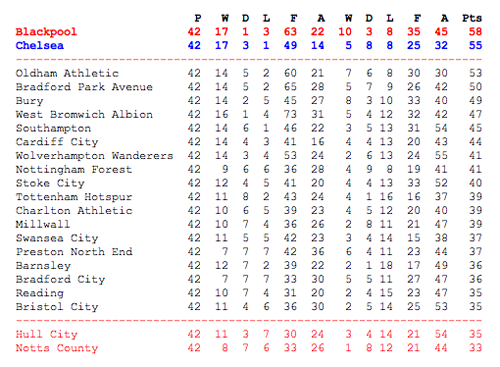Image resolution: width=500 pixels, height=367 pixels.
Task: Click the Chelsea team name
Action: pyautogui.click(x=40, y=45)
